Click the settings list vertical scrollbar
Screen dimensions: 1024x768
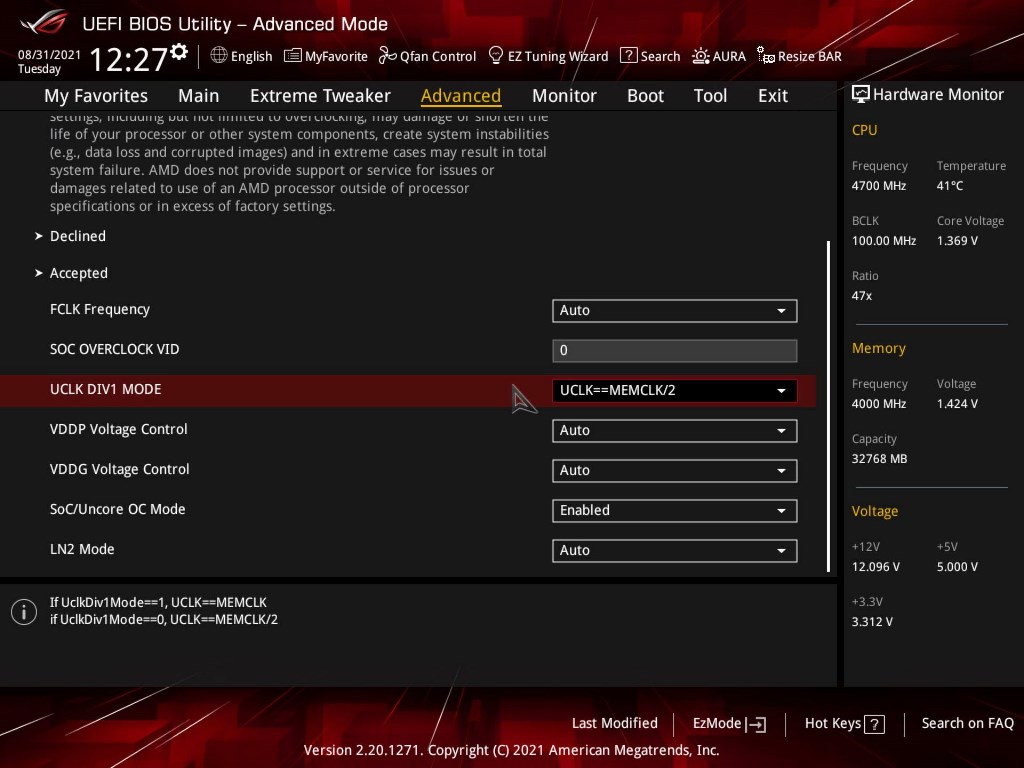pyautogui.click(x=828, y=406)
